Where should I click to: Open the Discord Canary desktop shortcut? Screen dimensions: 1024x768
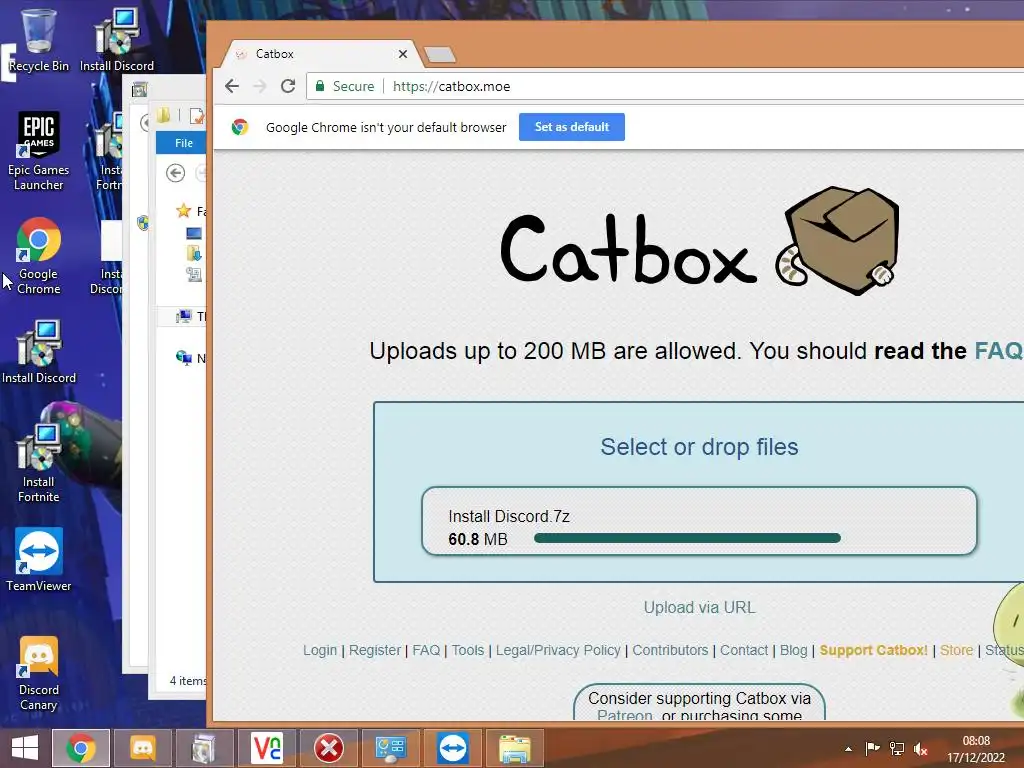tap(39, 673)
